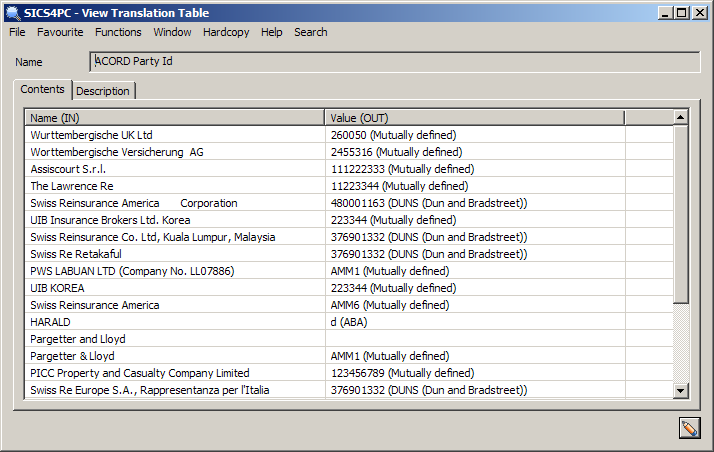714x452 pixels.
Task: Click the Name (IN) column header
Action: [x=175, y=118]
